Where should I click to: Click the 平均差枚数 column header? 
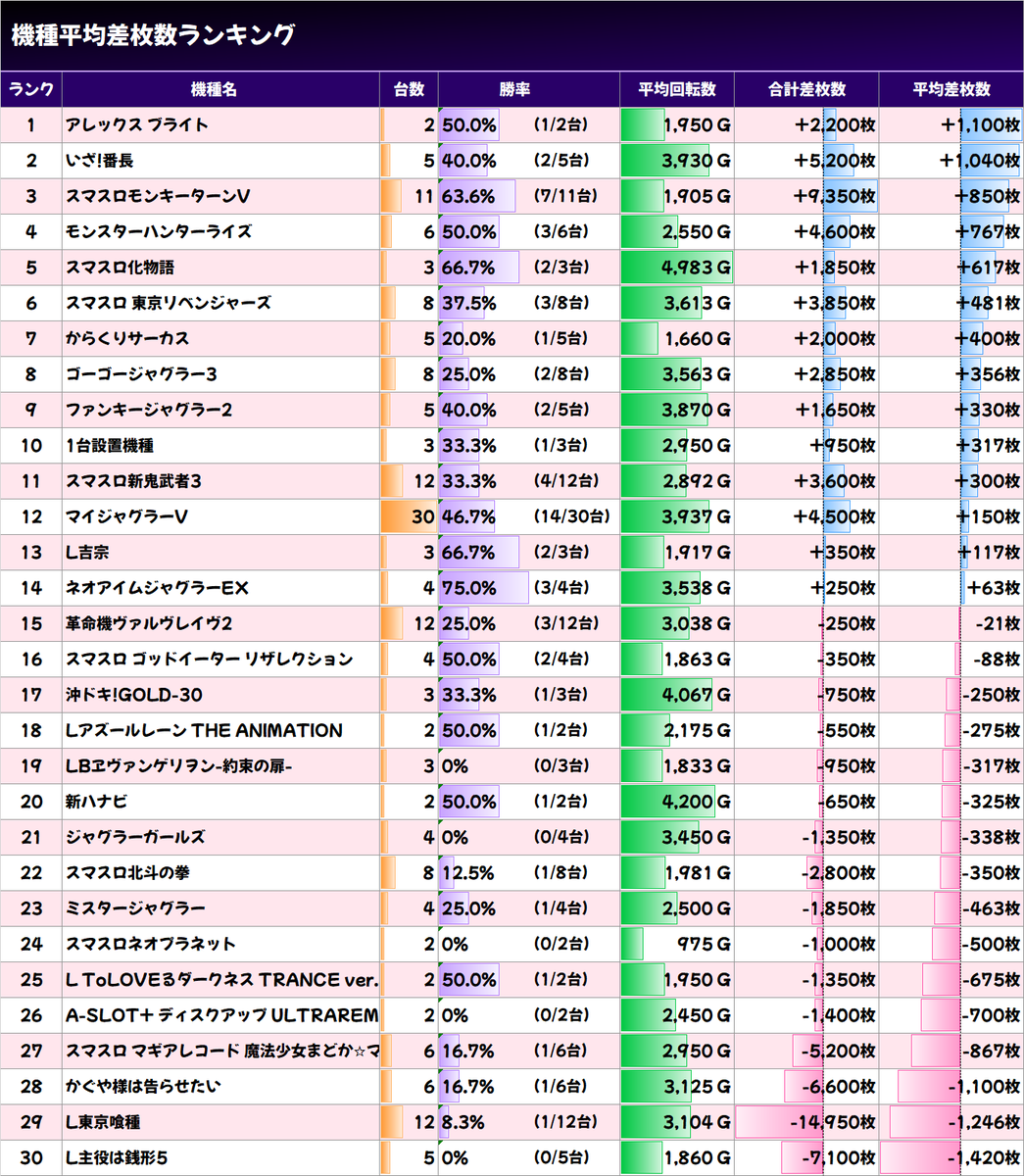coord(951,89)
